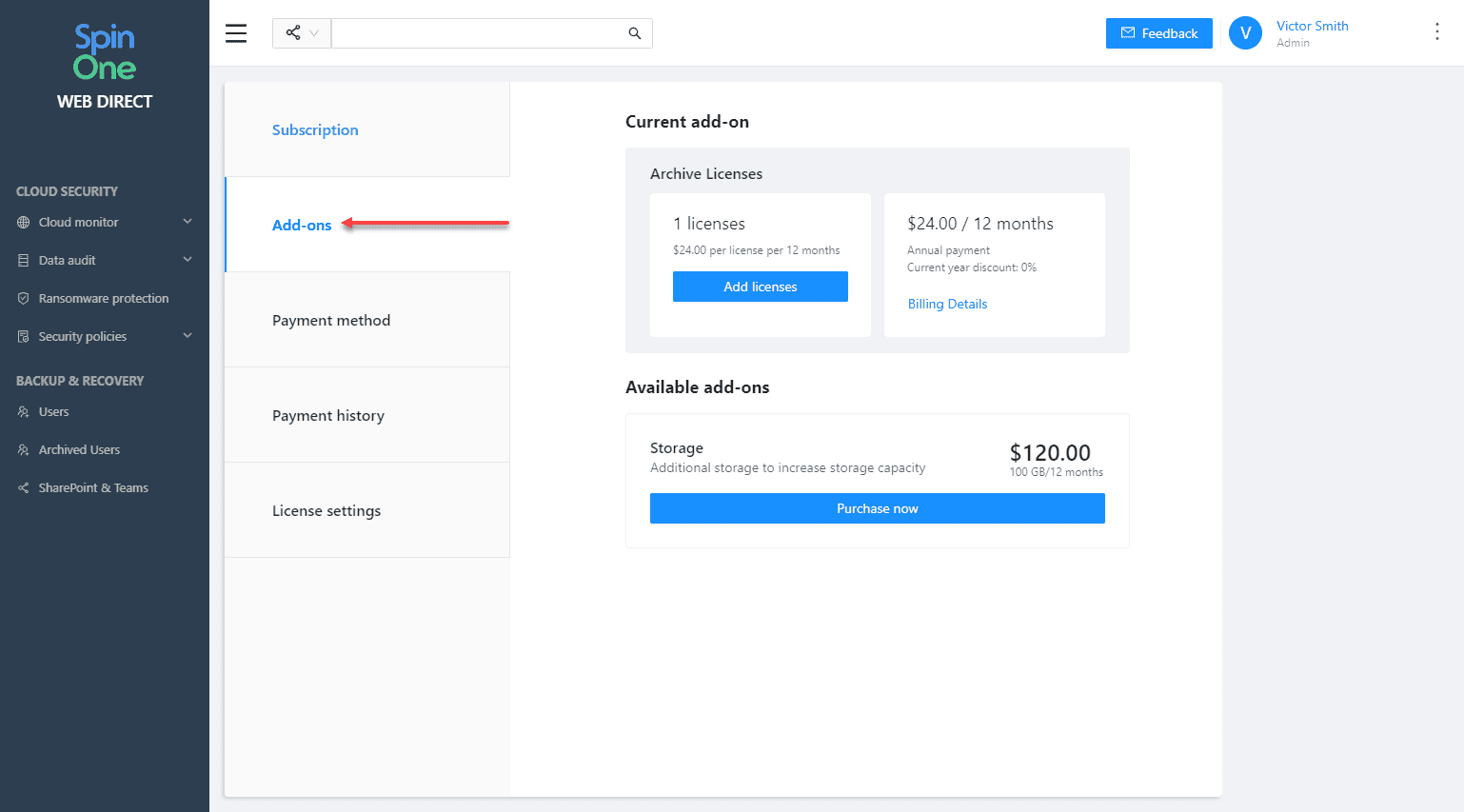Click the Victor Smith avatar icon

pyautogui.click(x=1245, y=33)
